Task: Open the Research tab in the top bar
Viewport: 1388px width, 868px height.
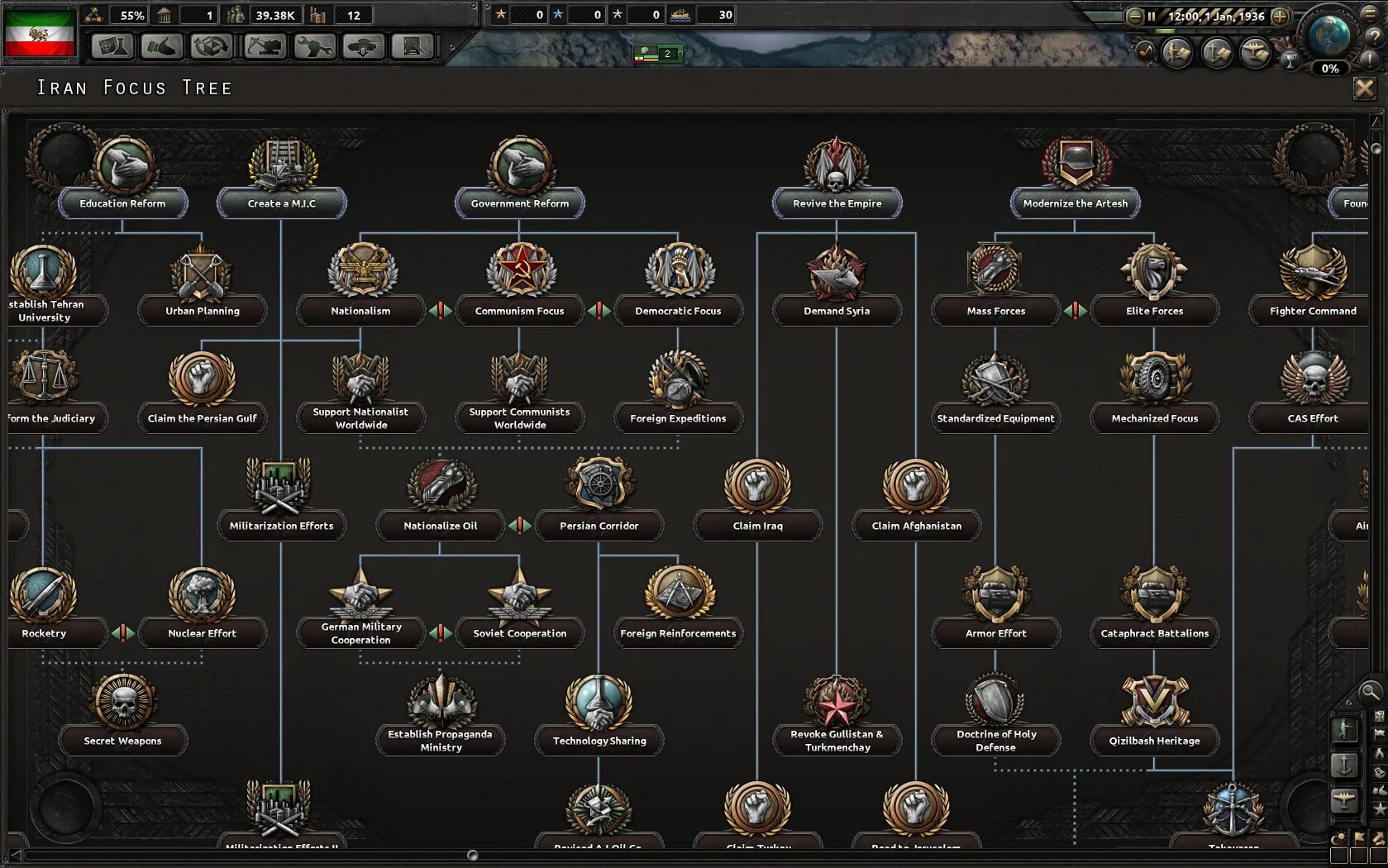Action: coord(112,46)
